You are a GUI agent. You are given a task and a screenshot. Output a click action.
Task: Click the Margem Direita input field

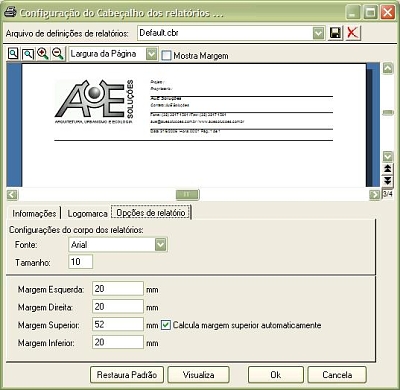pos(118,307)
